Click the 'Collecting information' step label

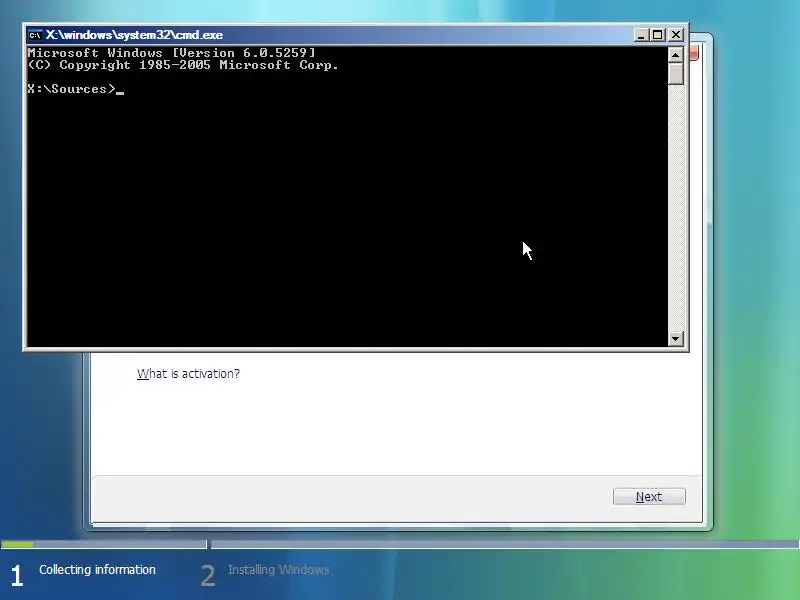coord(97,569)
